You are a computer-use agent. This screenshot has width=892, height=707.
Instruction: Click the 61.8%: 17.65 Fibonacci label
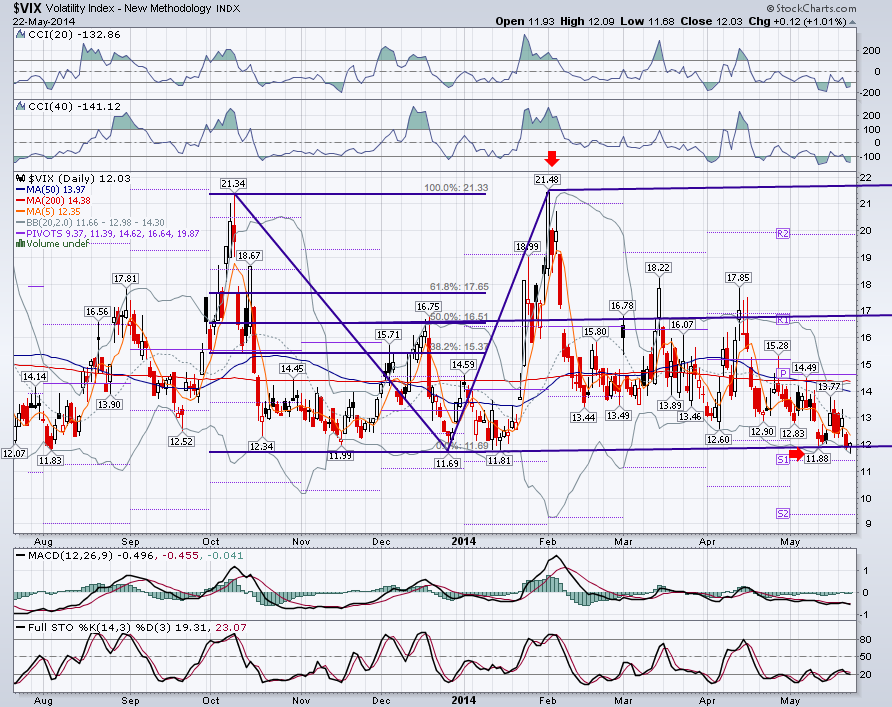point(459,287)
